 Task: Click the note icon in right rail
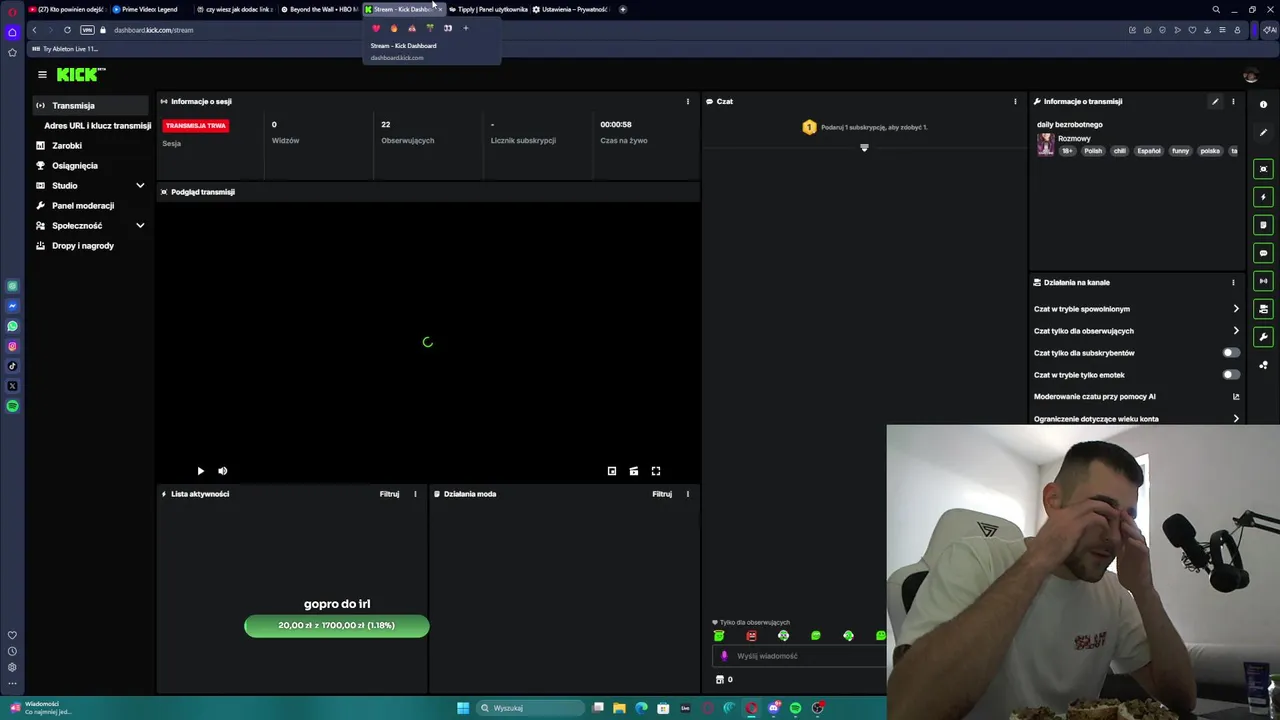(x=1263, y=225)
